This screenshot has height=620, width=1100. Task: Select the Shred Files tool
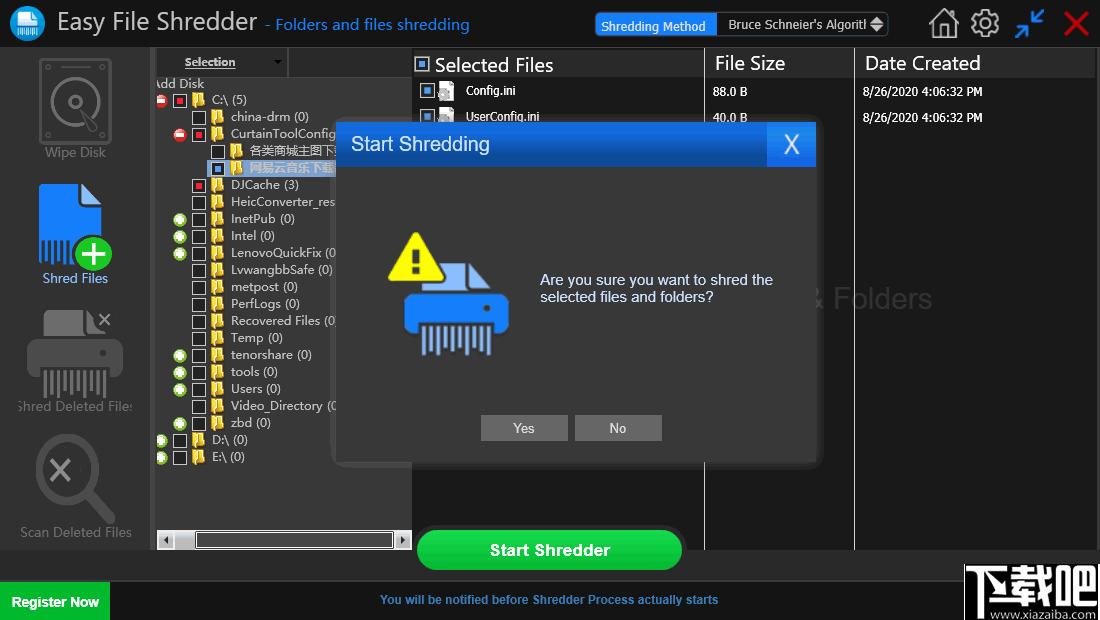[x=75, y=234]
